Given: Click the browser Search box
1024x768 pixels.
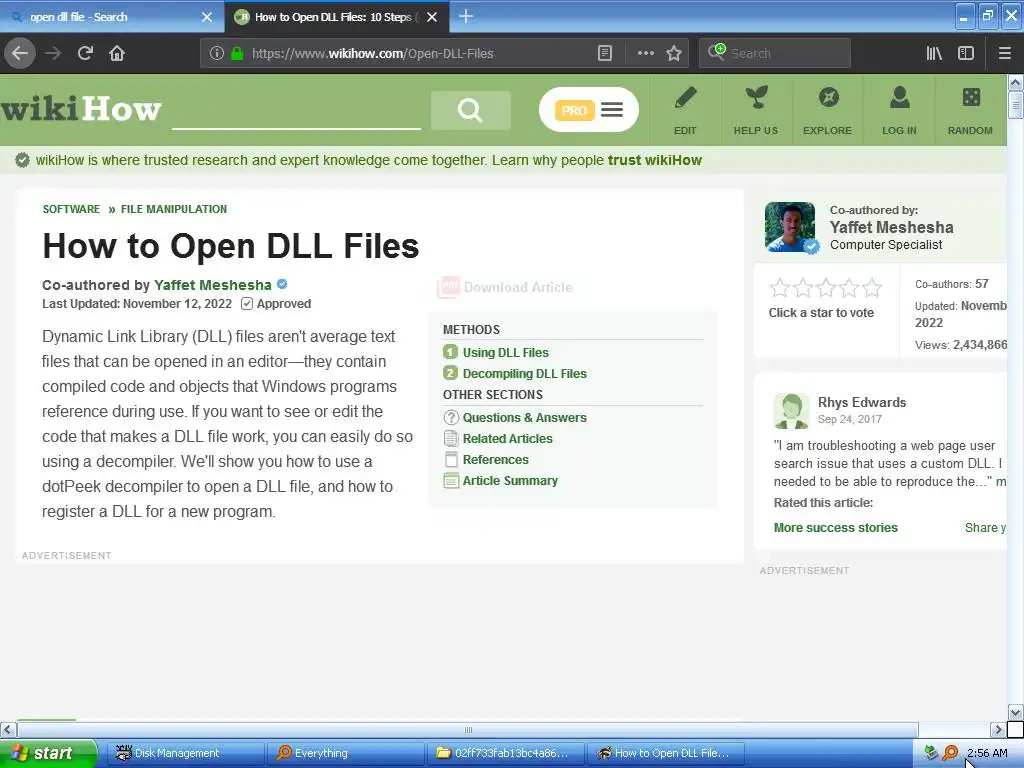Looking at the screenshot, I should point(775,54).
